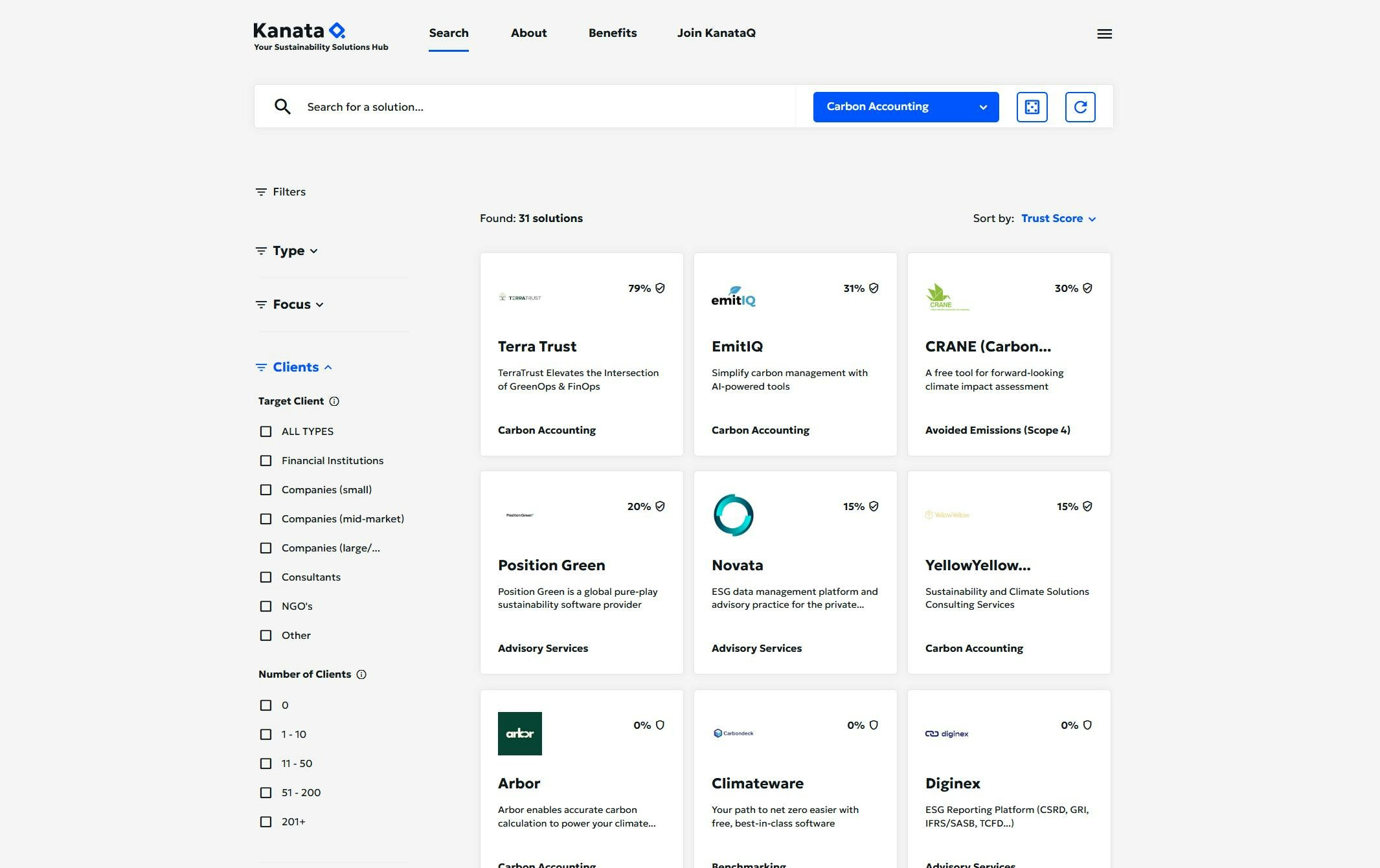Screen dimensions: 1380x868
Task: Check the ALL TYPES checkbox
Action: [266, 432]
